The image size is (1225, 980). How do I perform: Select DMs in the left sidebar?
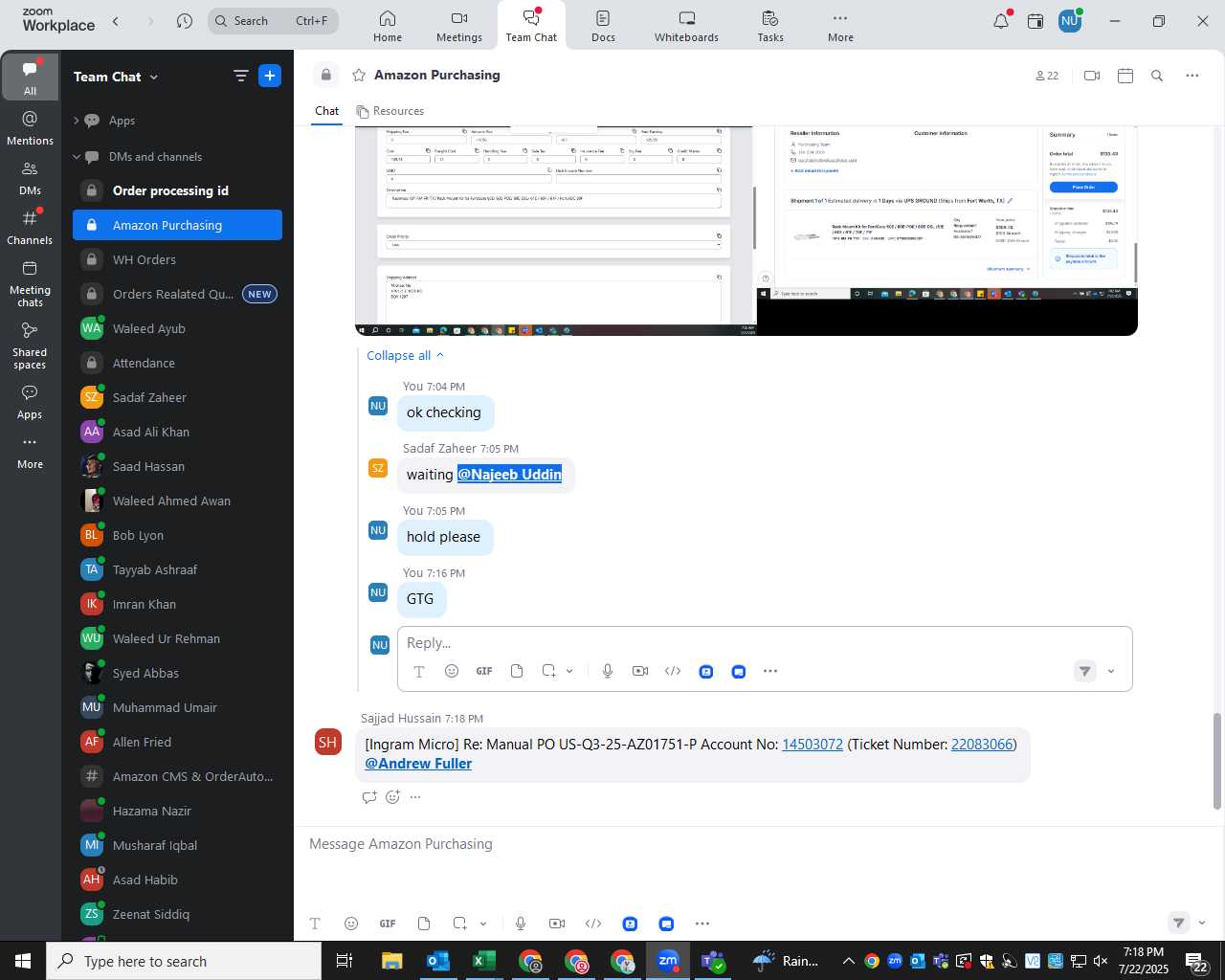click(x=30, y=178)
